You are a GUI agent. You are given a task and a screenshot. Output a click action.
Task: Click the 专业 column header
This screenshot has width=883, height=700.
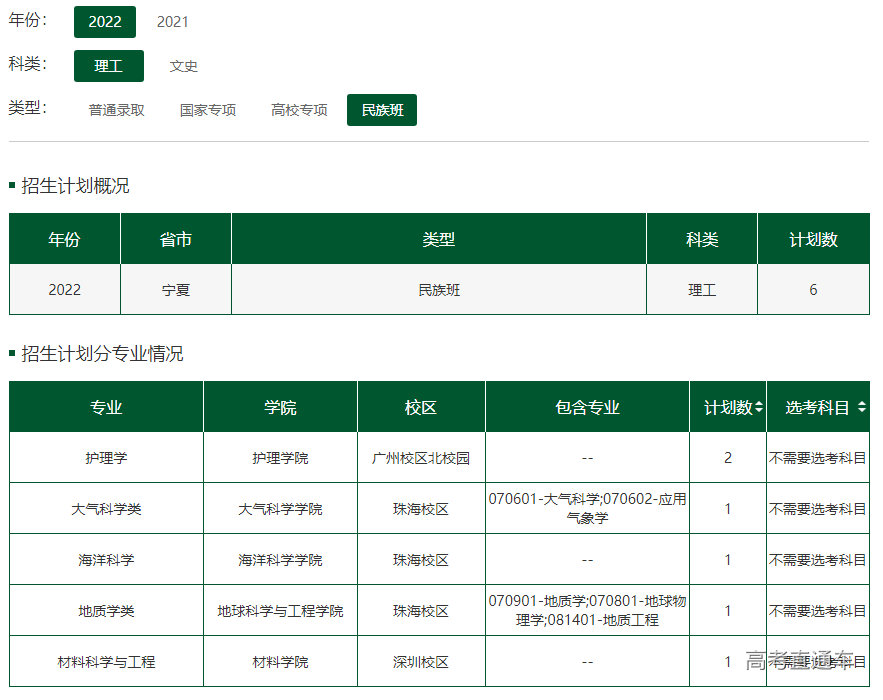pos(106,407)
